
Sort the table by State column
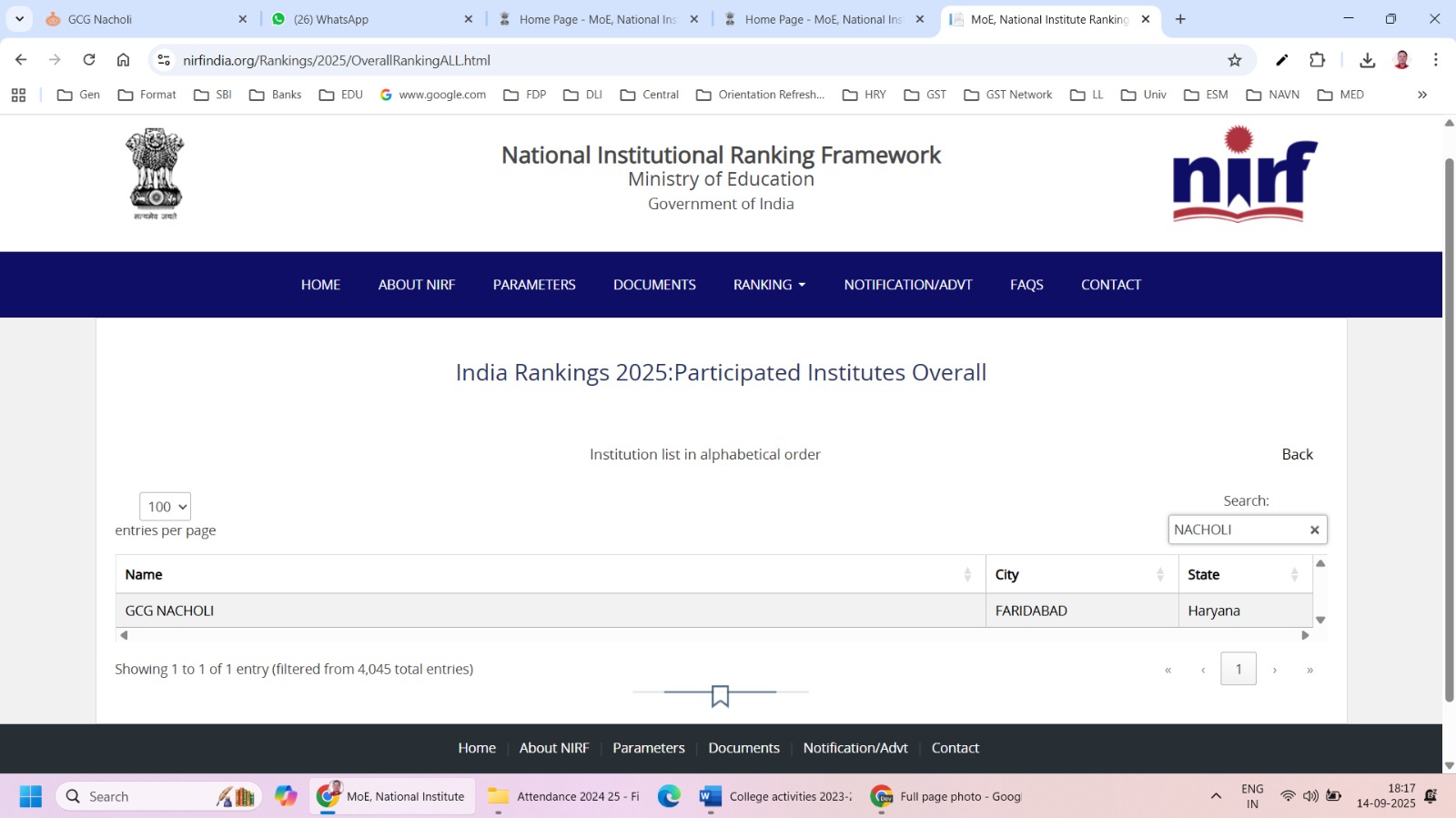tap(1245, 574)
